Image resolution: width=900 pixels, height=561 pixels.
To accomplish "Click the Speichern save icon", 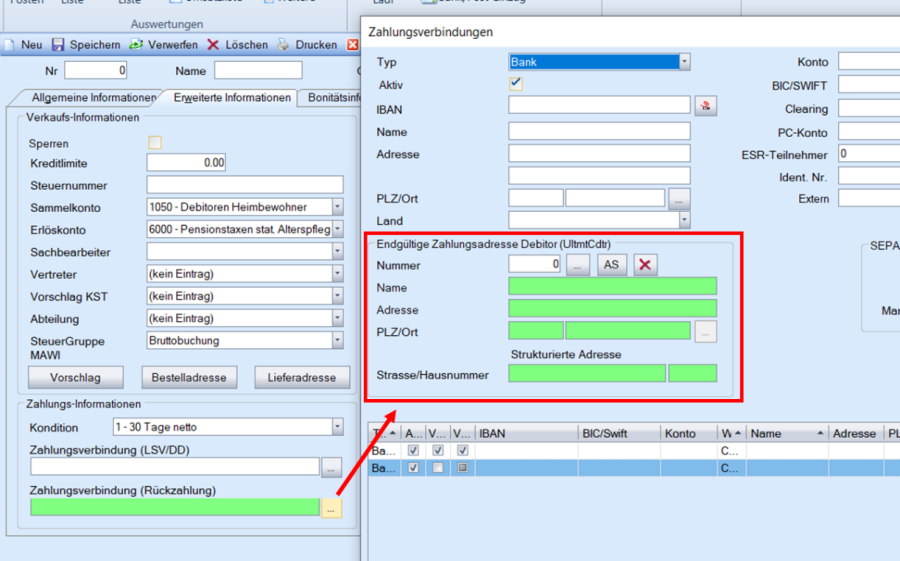I will click(x=58, y=45).
